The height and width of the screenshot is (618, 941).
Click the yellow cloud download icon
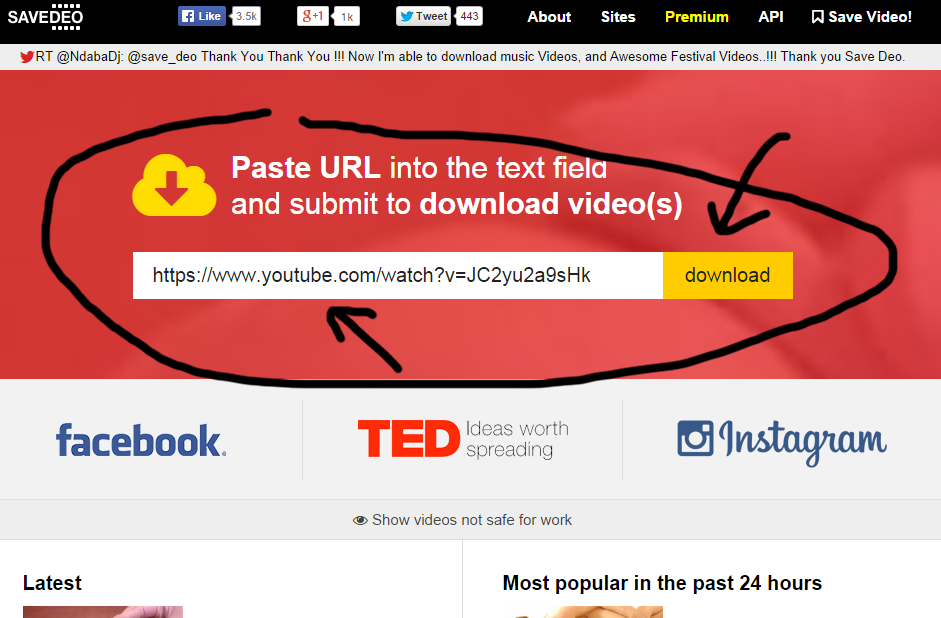(x=174, y=185)
